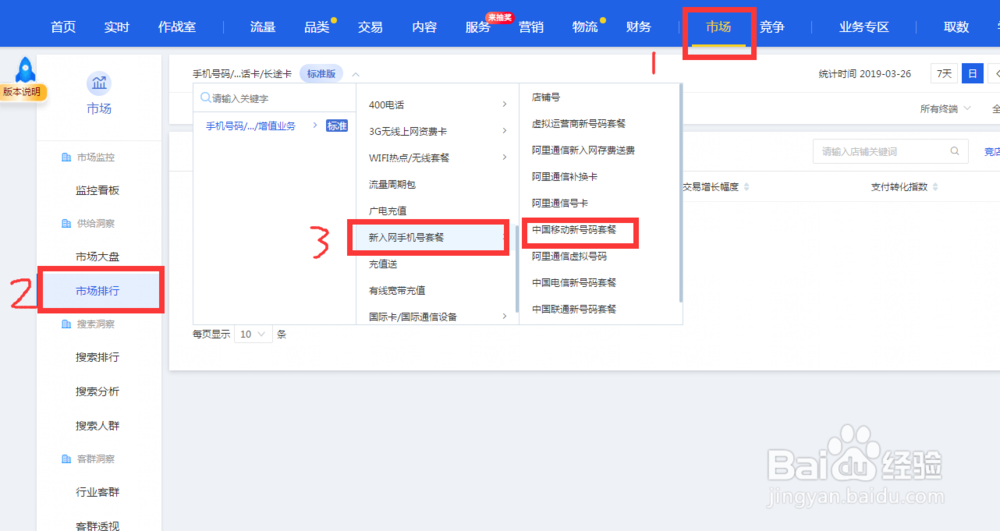1000x531 pixels.
Task: Sort by 支付转化指数 column arrows
Action: tap(935, 187)
